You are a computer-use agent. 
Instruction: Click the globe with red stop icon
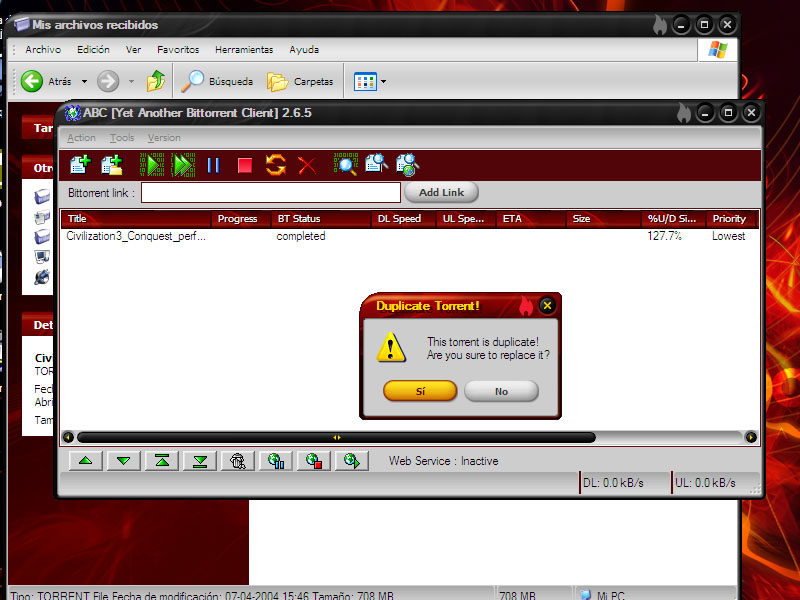click(x=314, y=460)
